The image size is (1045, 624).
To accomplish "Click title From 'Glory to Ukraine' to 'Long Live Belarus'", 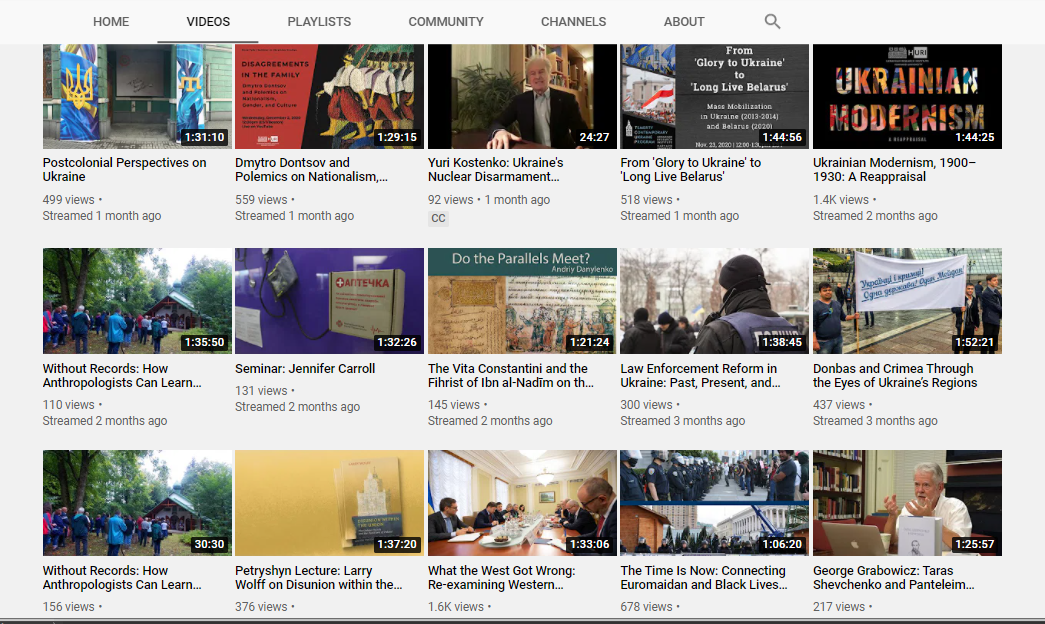I will coord(690,169).
